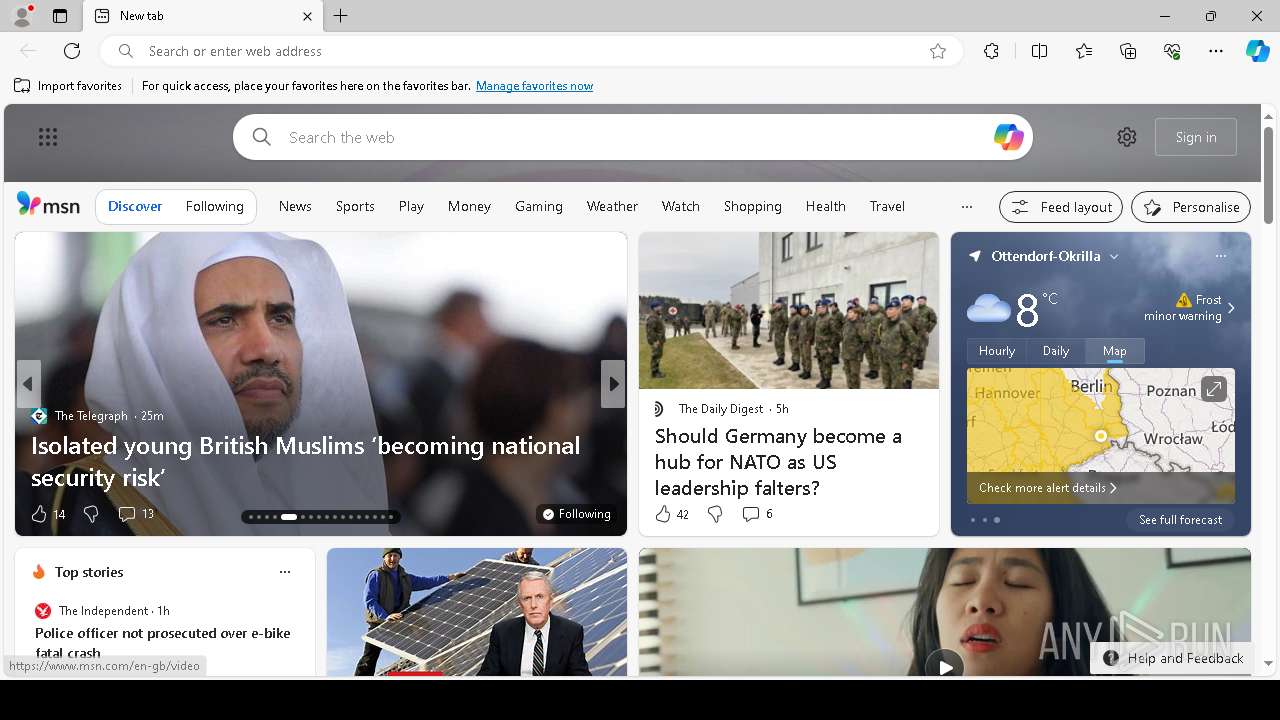Like the British Muslims story

click(39, 514)
